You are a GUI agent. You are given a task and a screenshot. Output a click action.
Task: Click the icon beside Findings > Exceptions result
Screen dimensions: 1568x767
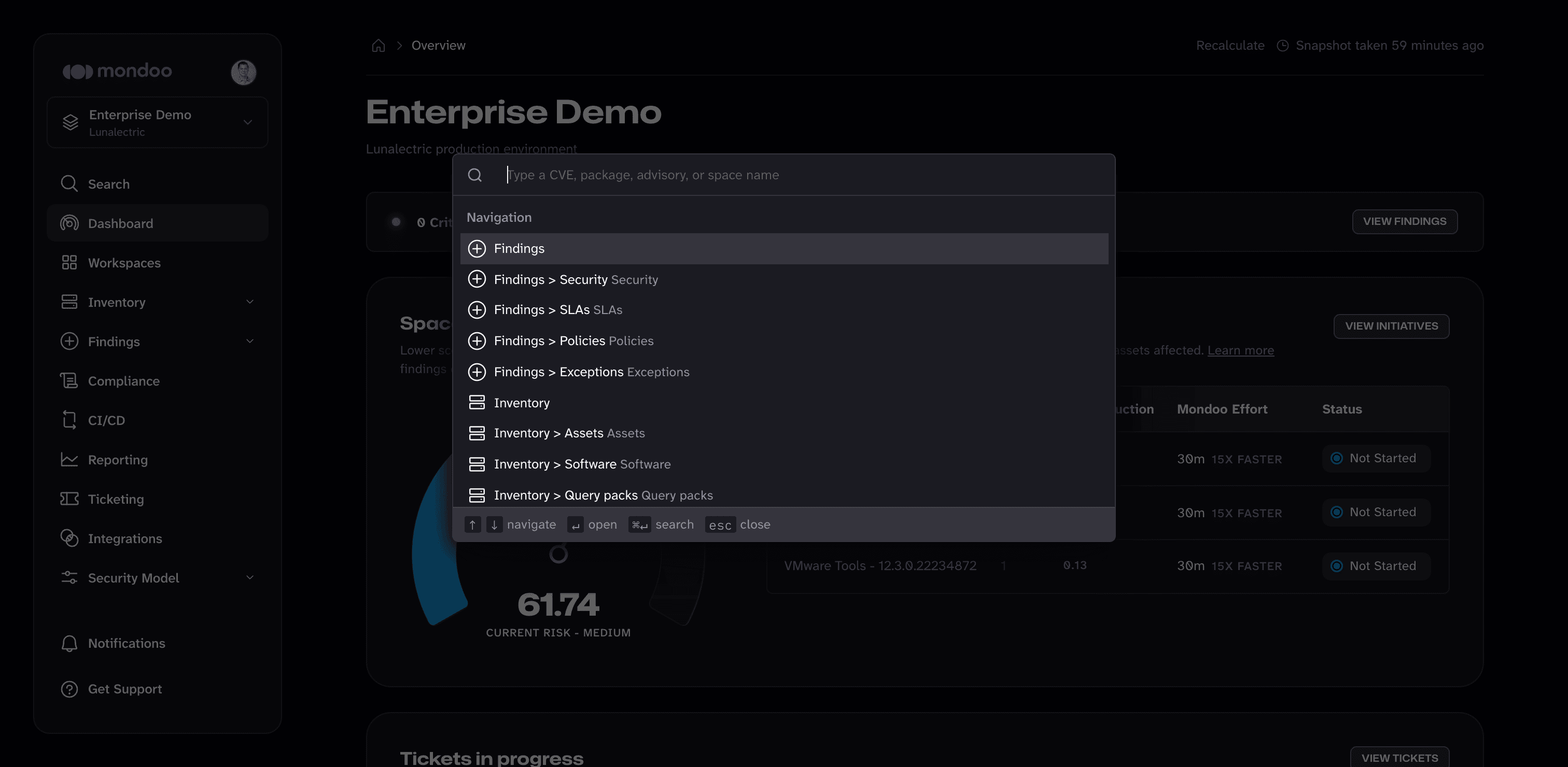pyautogui.click(x=477, y=372)
